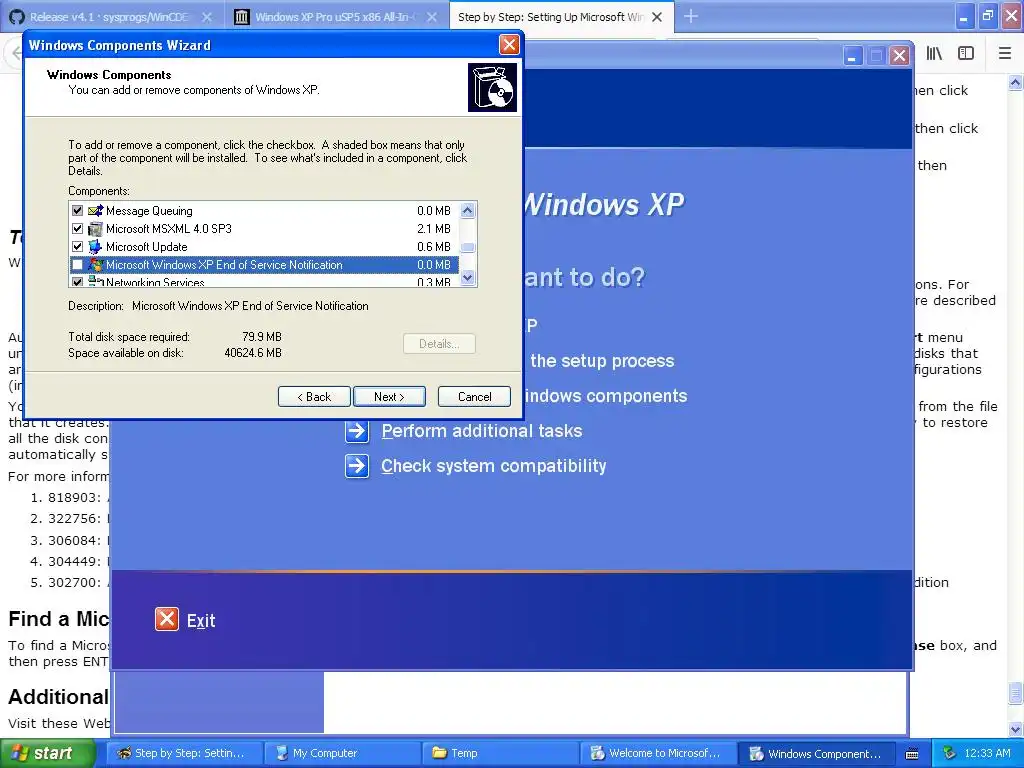Click system tray icon beside clock
Screen dimensions: 1024x768
[x=950, y=753]
